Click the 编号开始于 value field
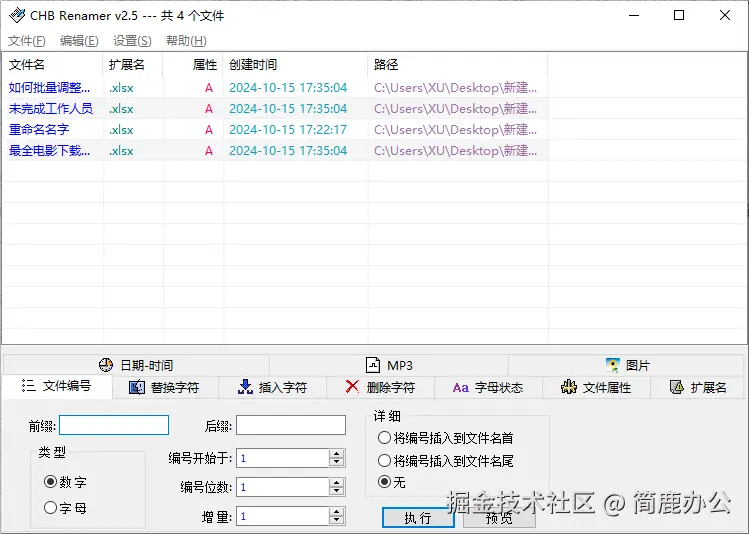This screenshot has height=534, width=749. pos(283,458)
